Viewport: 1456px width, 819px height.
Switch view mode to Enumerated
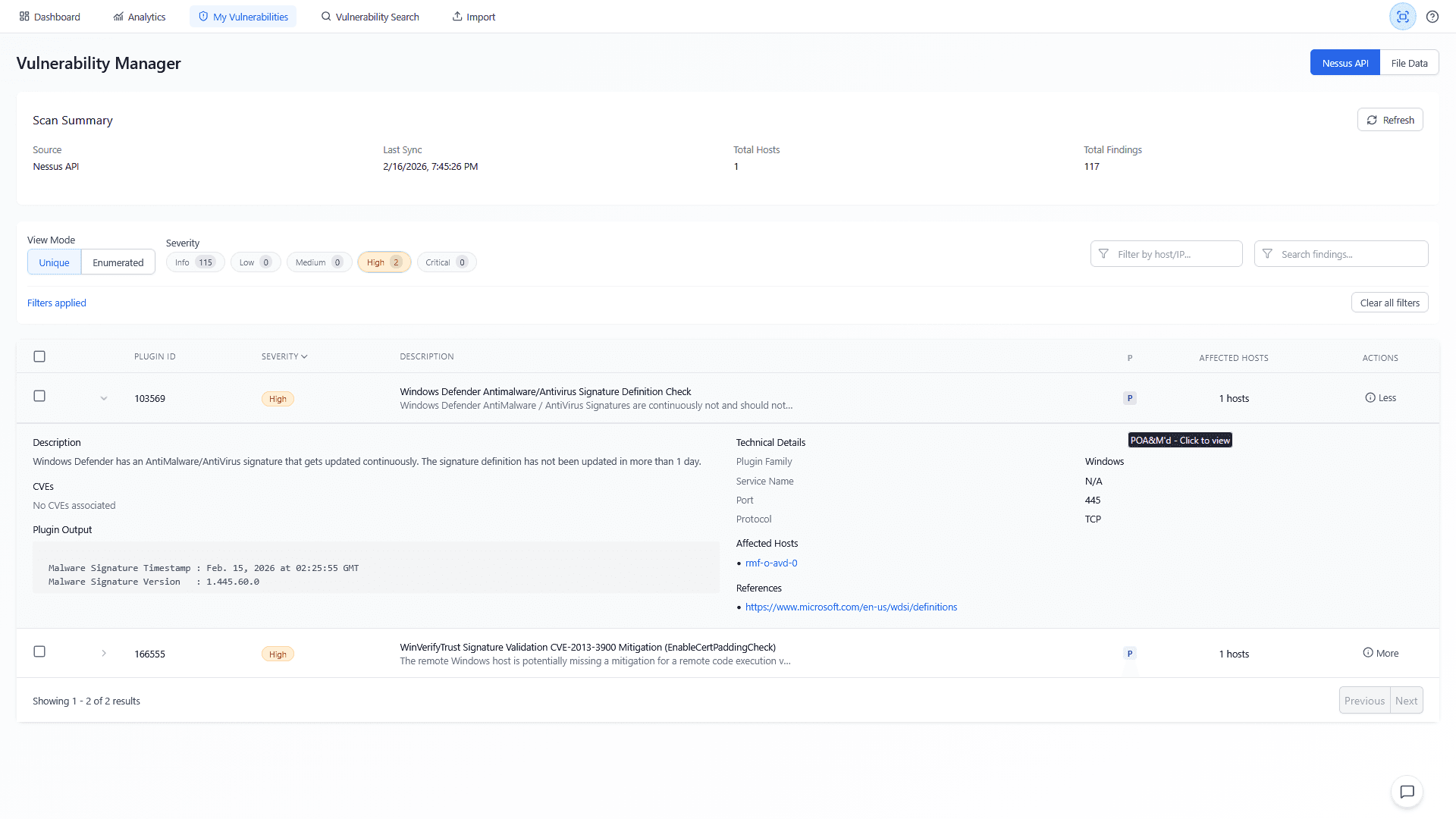tap(118, 262)
